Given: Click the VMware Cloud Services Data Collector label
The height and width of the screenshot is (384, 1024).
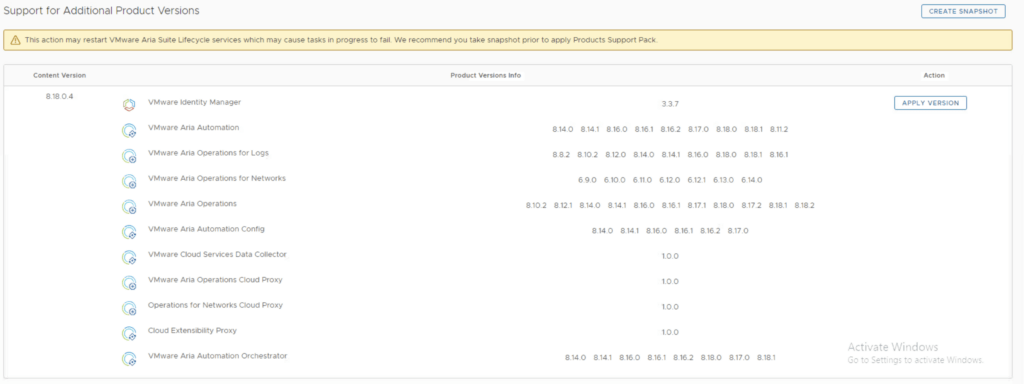Looking at the screenshot, I should [217, 254].
